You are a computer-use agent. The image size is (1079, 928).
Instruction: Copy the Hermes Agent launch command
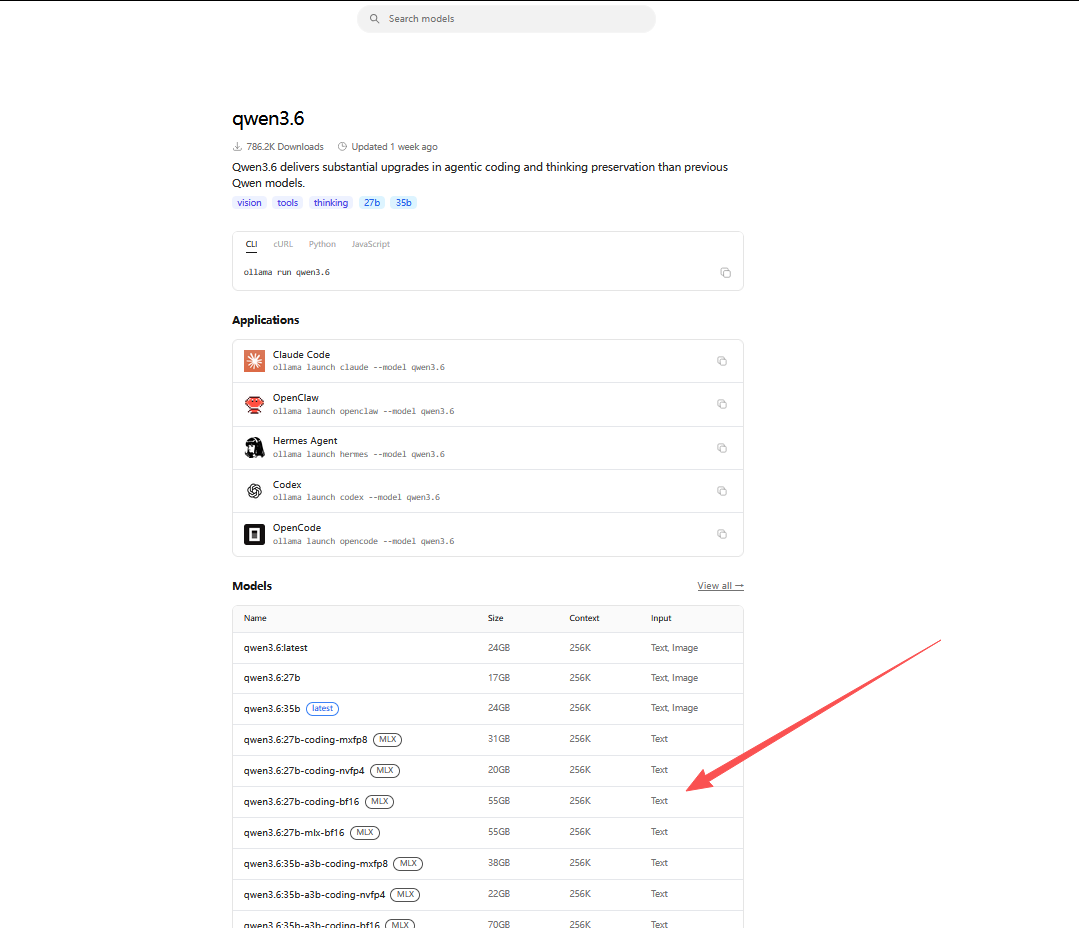coord(722,448)
